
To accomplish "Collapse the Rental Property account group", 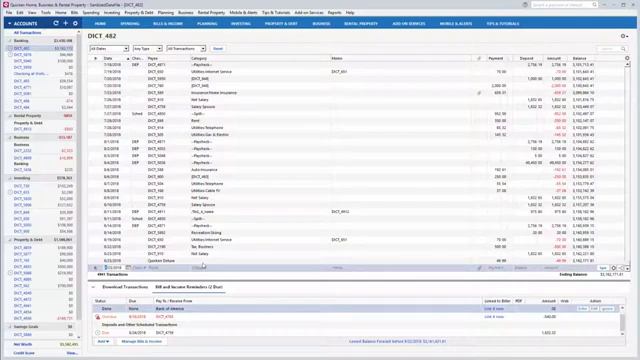I will (x=10, y=116).
